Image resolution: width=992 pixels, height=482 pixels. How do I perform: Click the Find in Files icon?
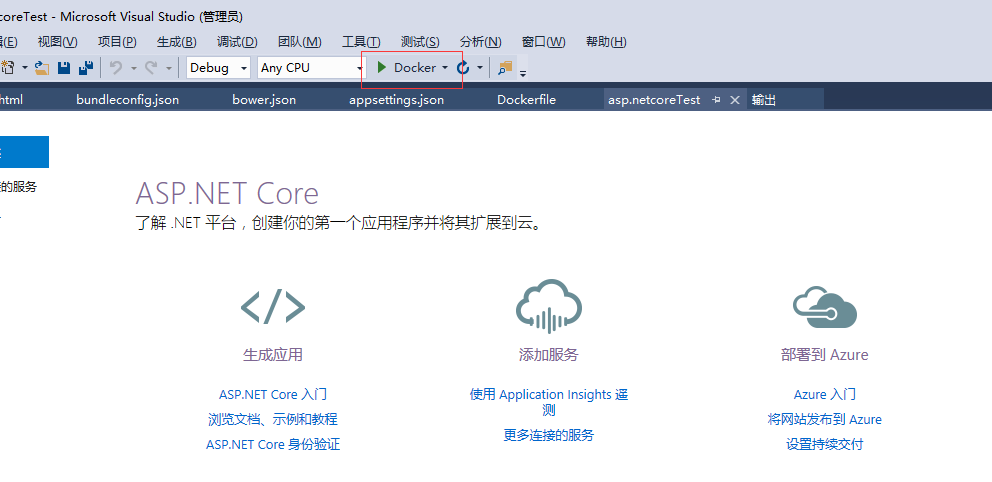tap(505, 68)
